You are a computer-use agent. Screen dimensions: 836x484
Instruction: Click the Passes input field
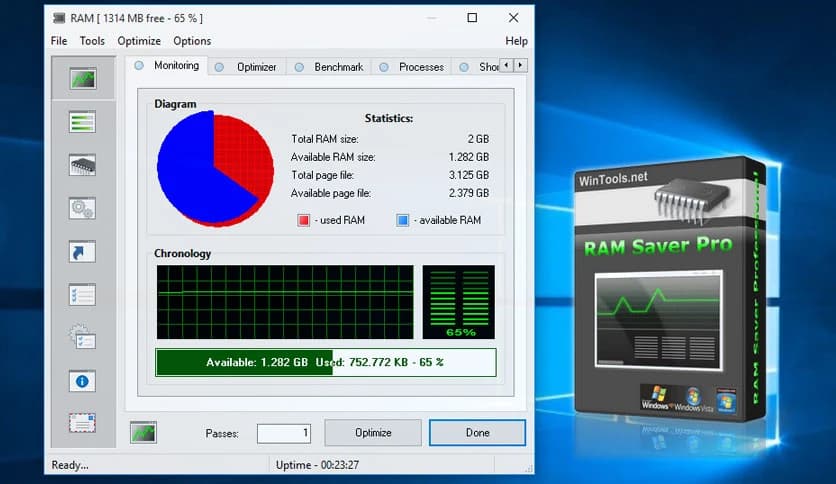(284, 433)
